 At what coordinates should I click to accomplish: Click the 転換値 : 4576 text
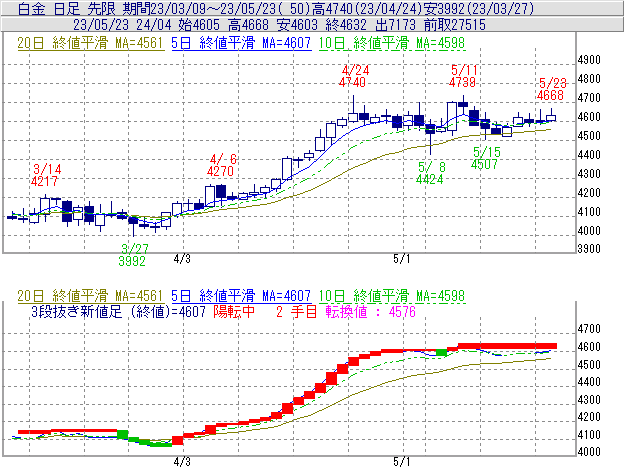pos(371,312)
